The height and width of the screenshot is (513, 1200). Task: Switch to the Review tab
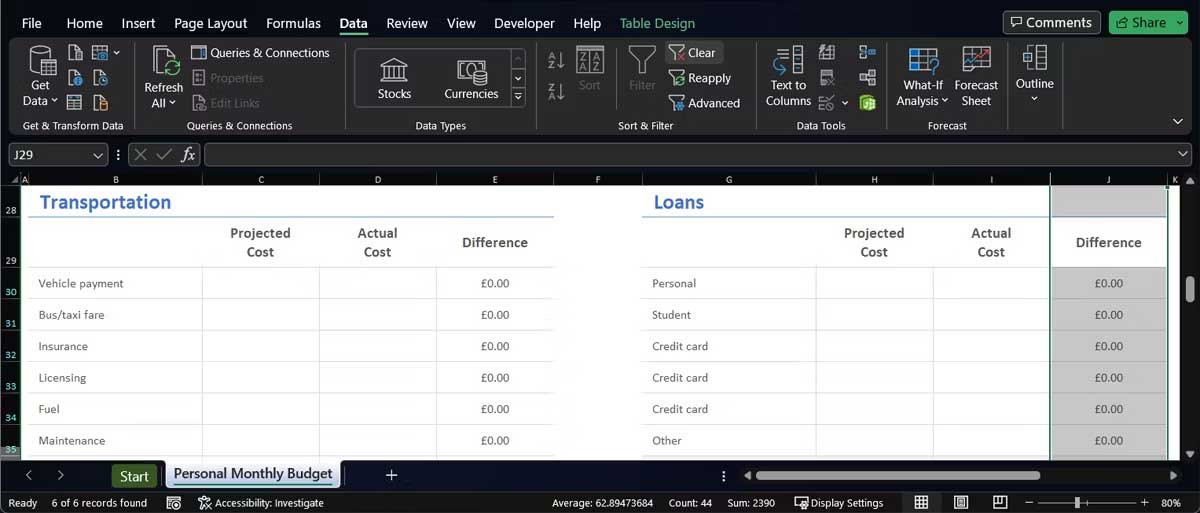(x=407, y=23)
